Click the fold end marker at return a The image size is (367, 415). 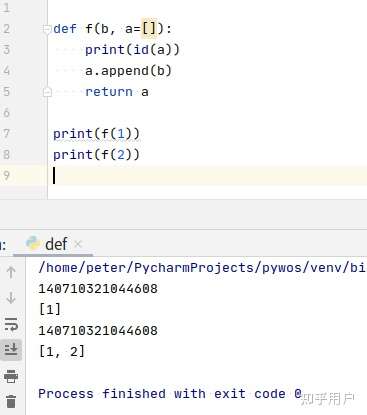click(x=47, y=92)
